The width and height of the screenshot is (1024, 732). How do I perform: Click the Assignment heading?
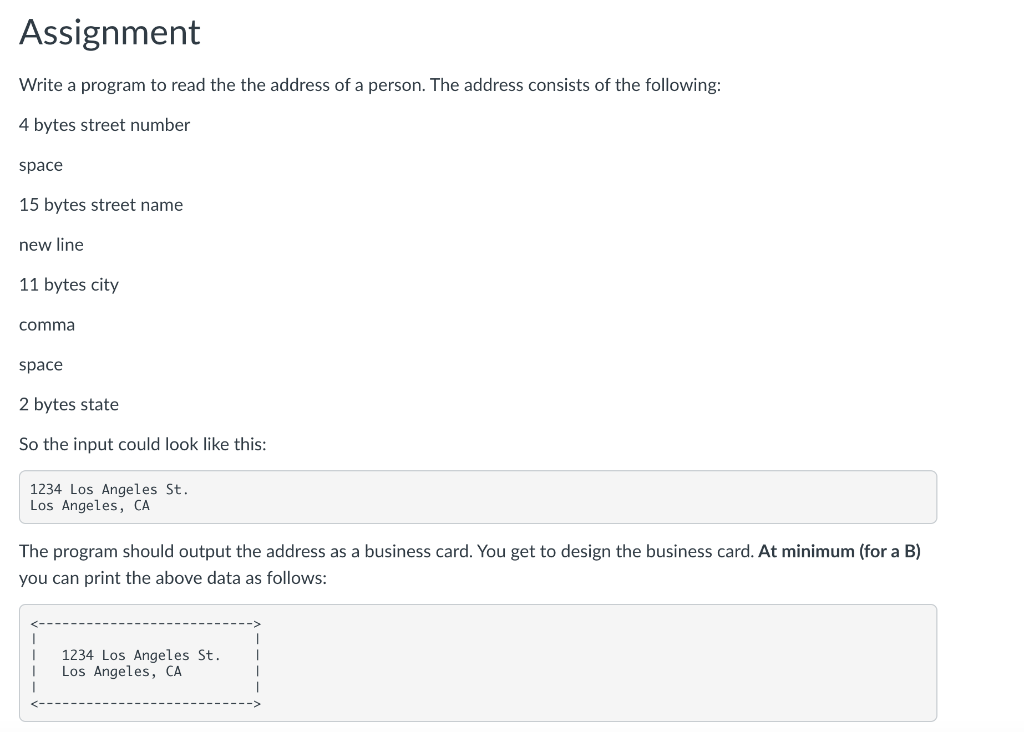tap(110, 33)
